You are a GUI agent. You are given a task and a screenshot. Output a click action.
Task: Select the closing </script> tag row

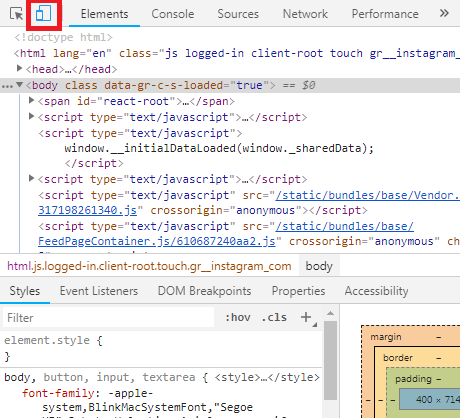tap(94, 163)
